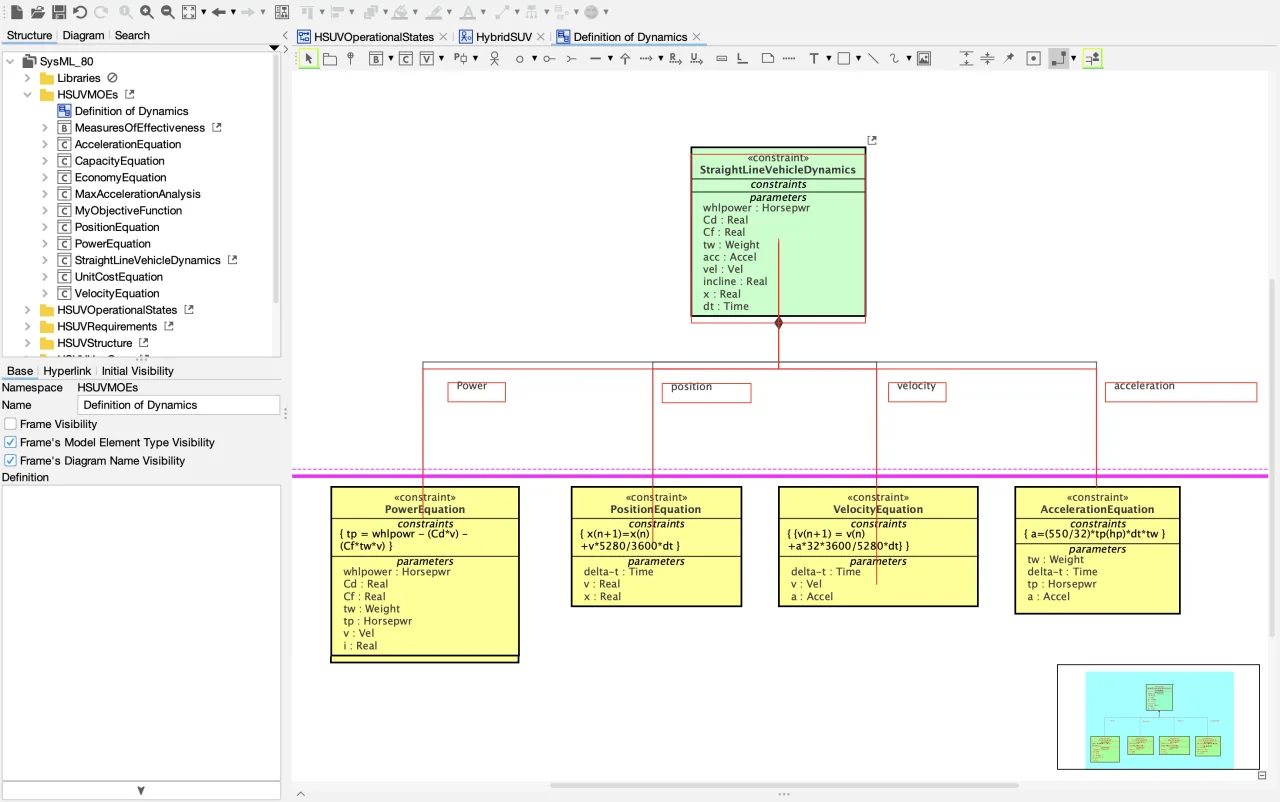Click the Zoom In magnifier
Viewport: 1280px width, 802px height.
click(x=147, y=12)
